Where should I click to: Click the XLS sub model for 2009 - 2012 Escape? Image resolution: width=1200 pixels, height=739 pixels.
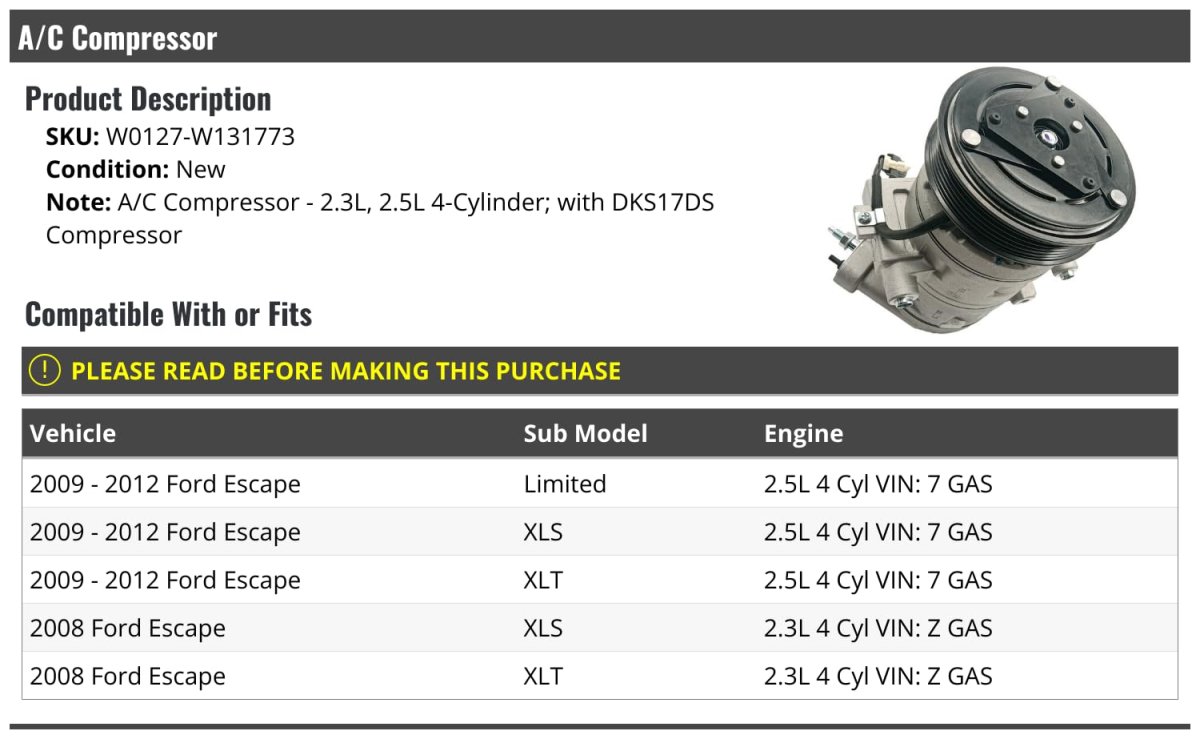[x=543, y=532]
